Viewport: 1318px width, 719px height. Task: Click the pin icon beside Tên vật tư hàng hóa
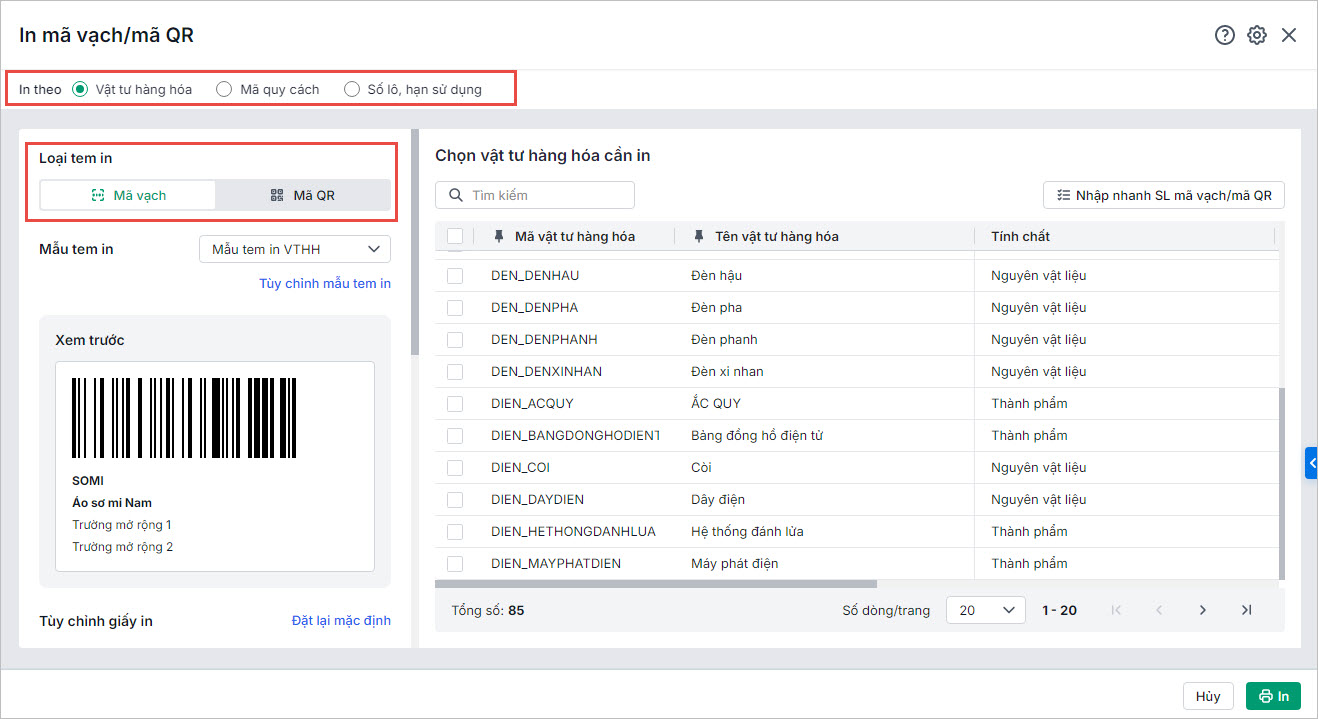699,236
